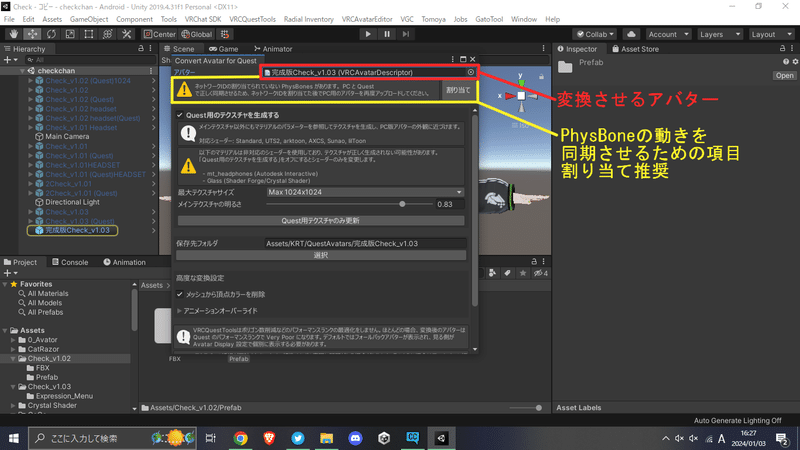
Task: Expand アニメーションオーバーライド foldout
Action: [179, 311]
